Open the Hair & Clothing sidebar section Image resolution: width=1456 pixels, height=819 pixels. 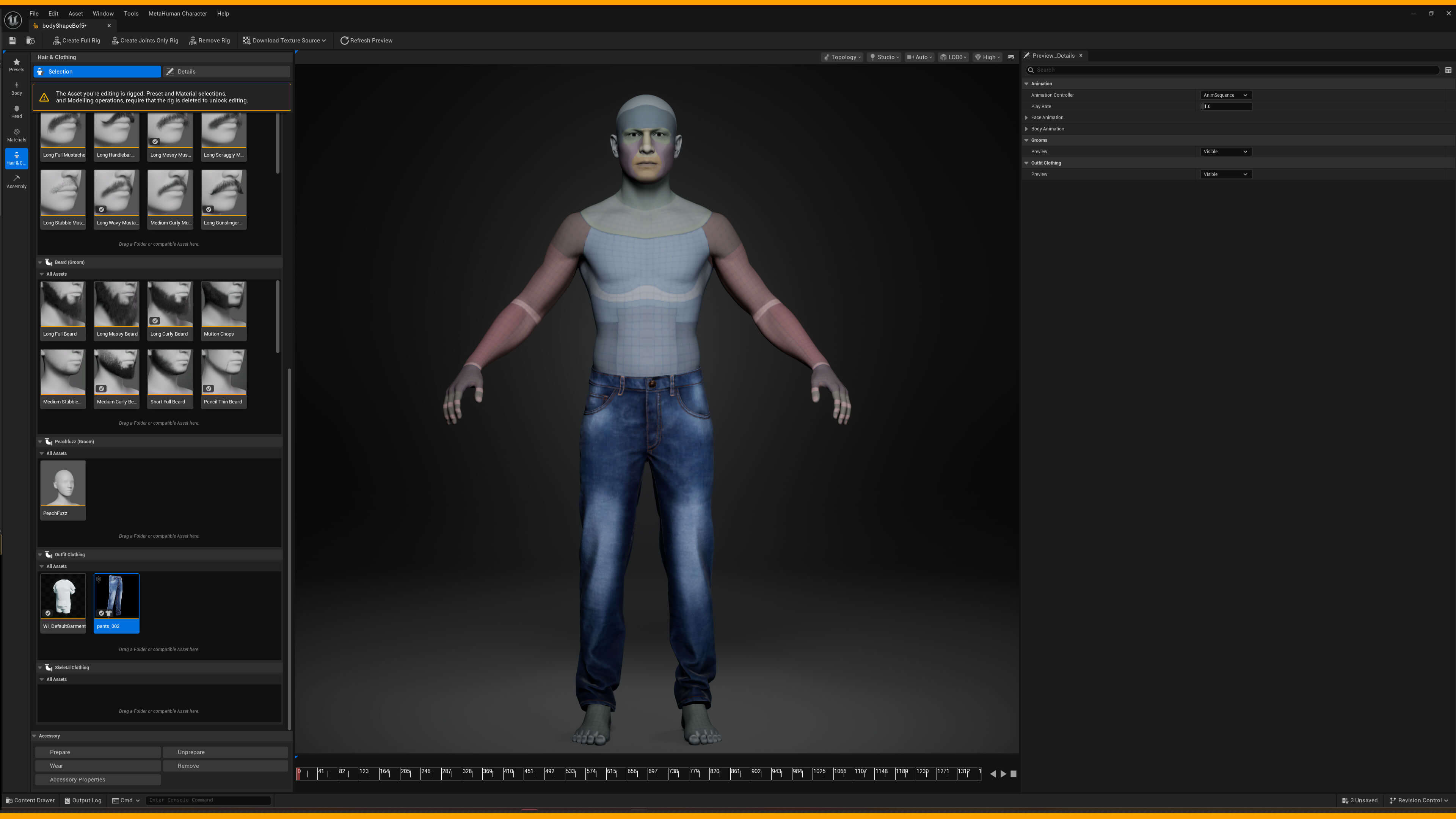pos(16,158)
